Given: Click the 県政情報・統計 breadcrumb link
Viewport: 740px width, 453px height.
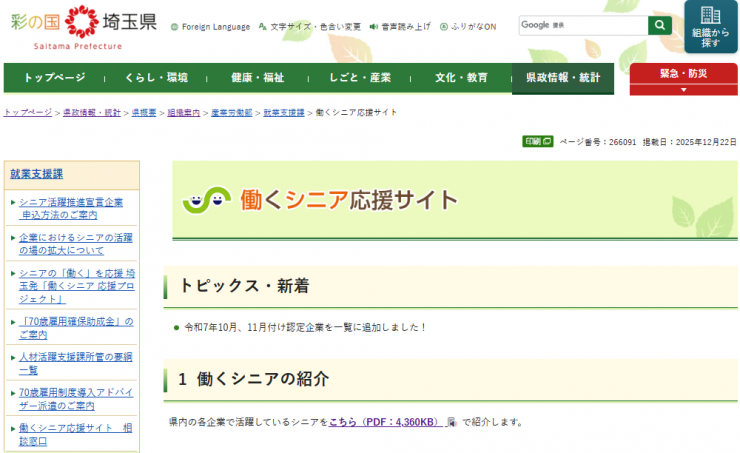Looking at the screenshot, I should 92,113.
